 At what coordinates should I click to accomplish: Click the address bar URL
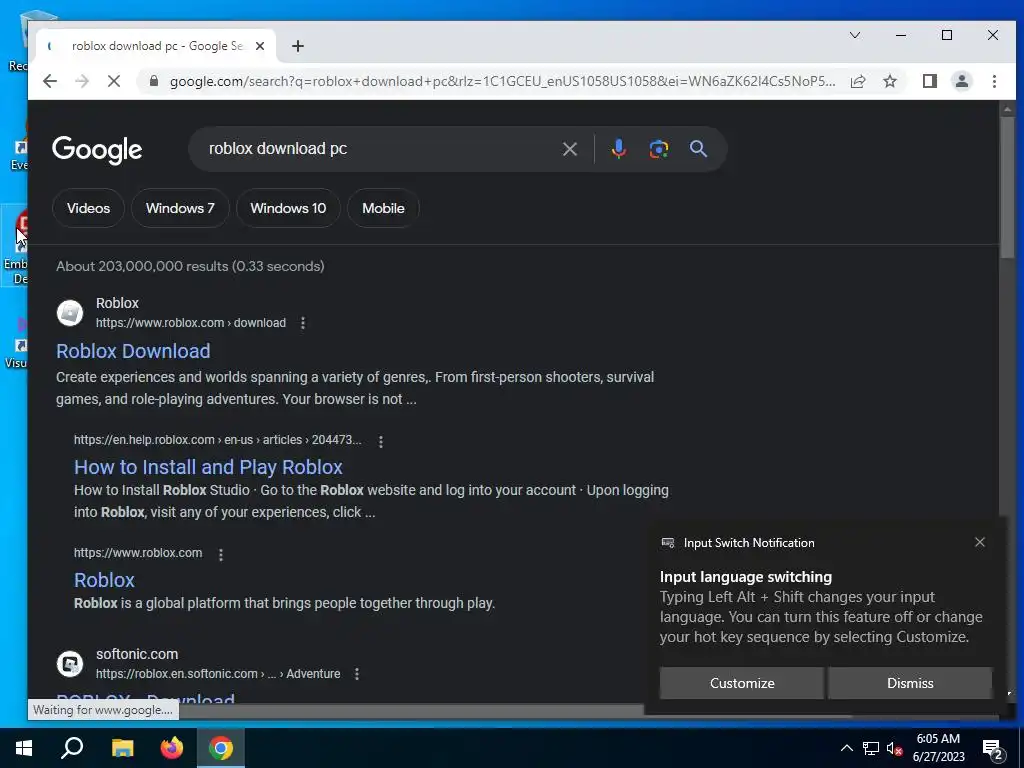tap(502, 81)
